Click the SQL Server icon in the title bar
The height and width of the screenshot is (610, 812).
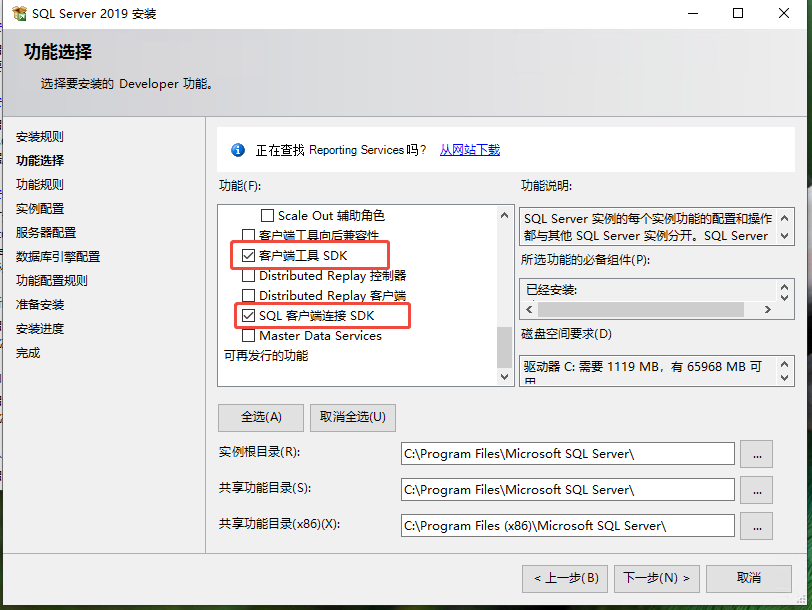coord(17,14)
